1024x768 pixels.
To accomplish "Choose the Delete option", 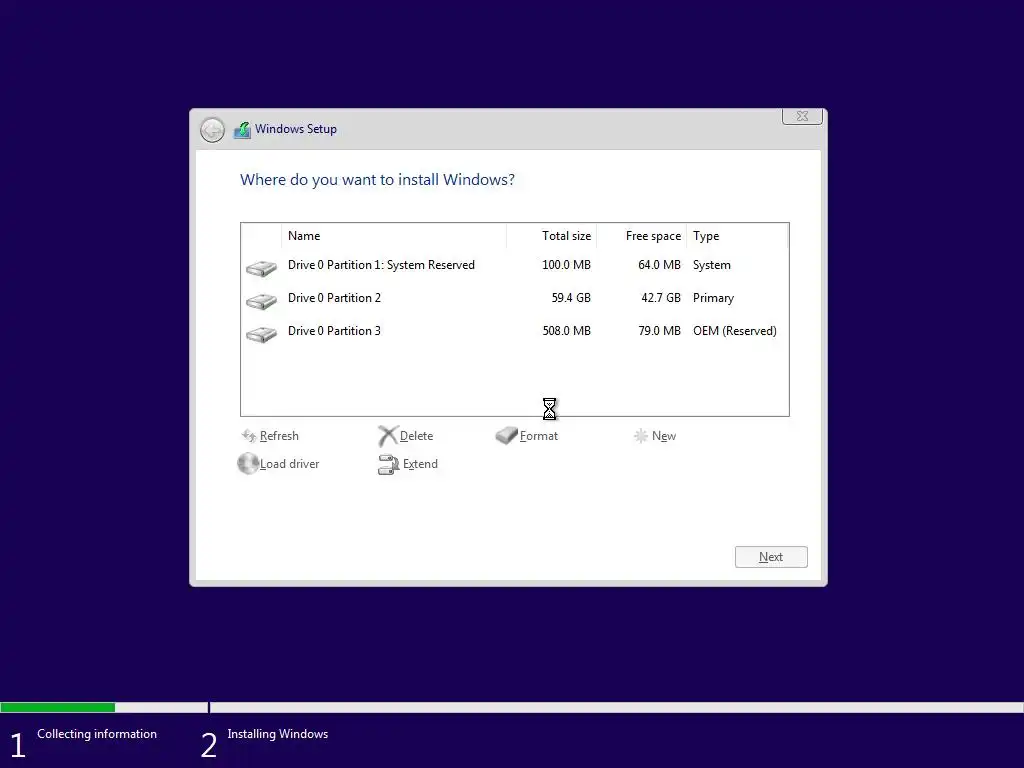I will pyautogui.click(x=416, y=436).
